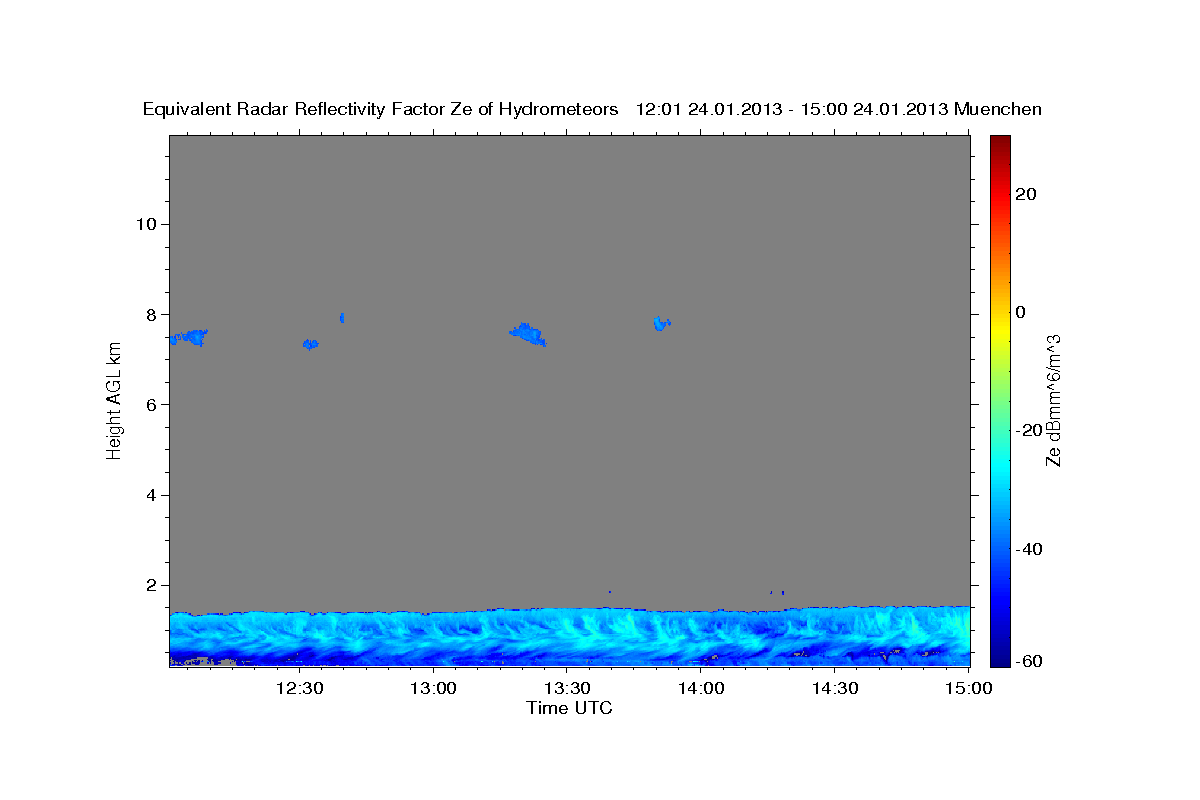Screen dimensions: 1200x800
Task: Click the 13:00 time tick label
Action: pyautogui.click(x=434, y=688)
